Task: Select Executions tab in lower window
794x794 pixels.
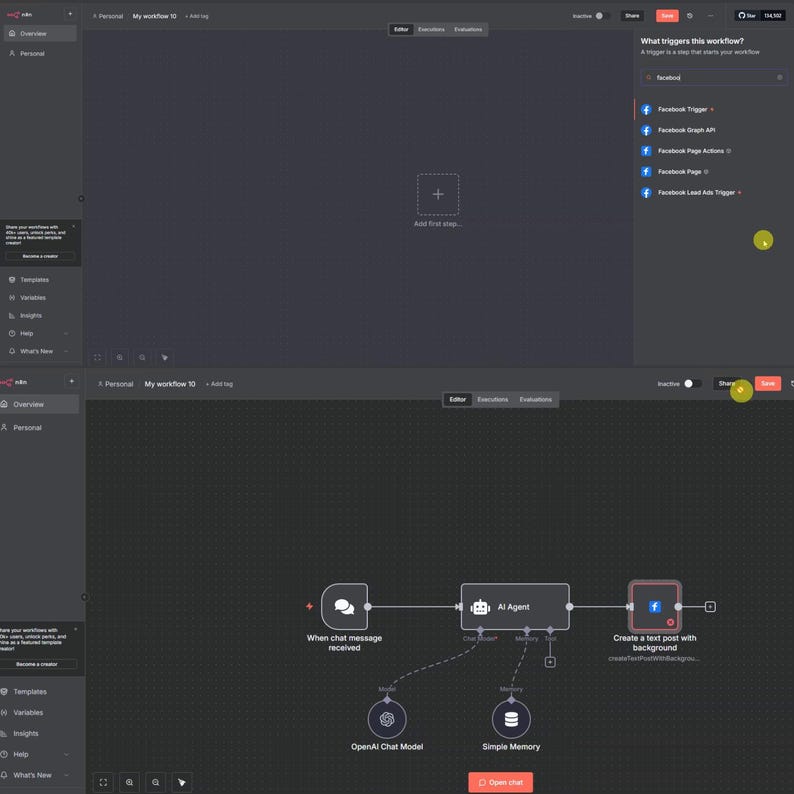Action: click(492, 400)
